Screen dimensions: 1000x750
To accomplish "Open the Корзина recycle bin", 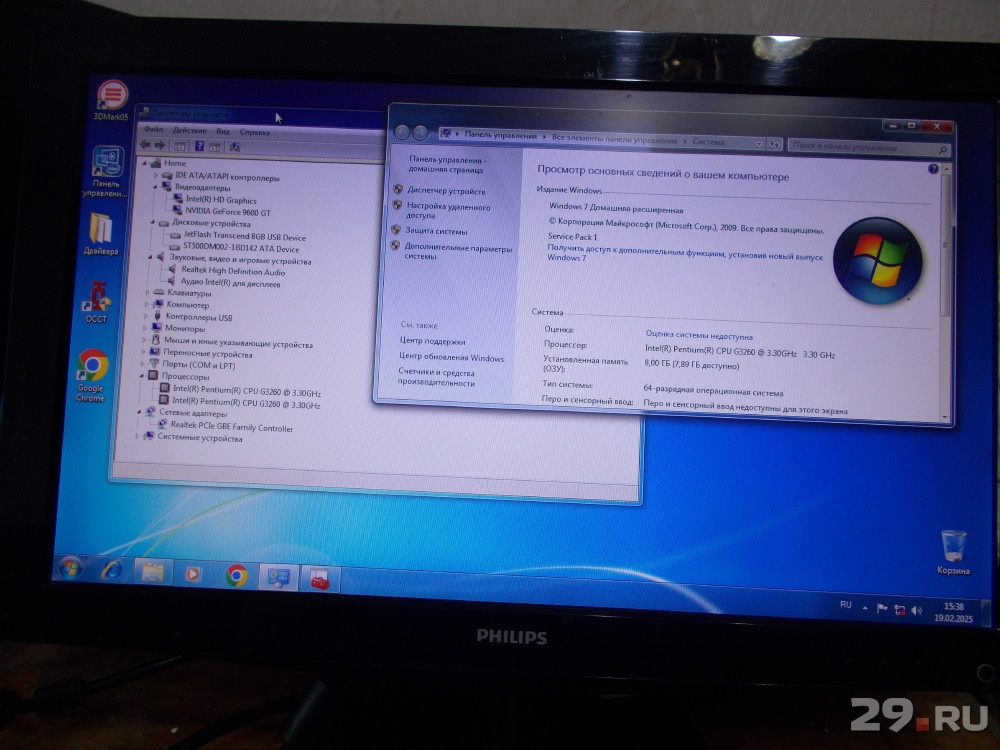I will pos(953,552).
